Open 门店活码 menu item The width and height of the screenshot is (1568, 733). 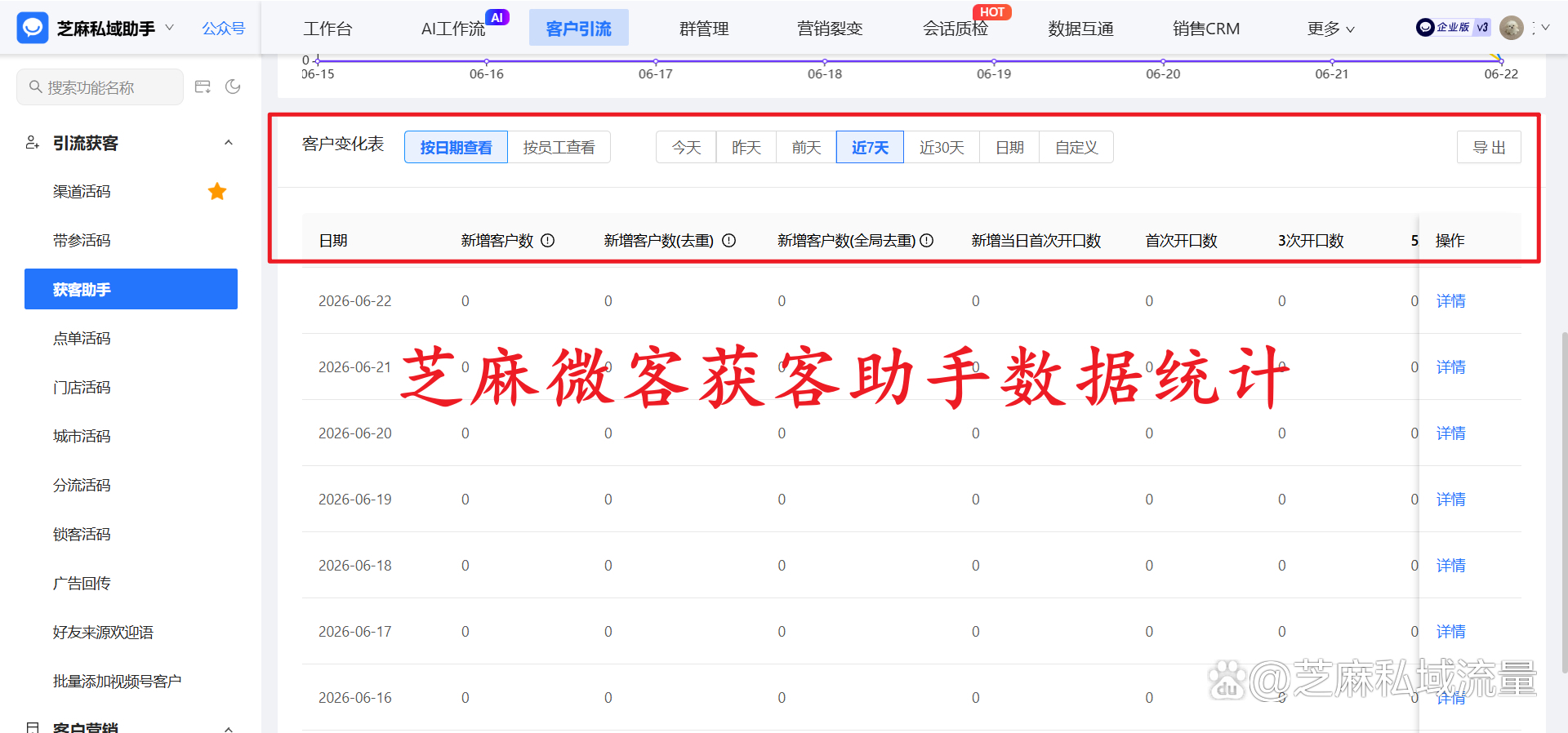point(82,388)
